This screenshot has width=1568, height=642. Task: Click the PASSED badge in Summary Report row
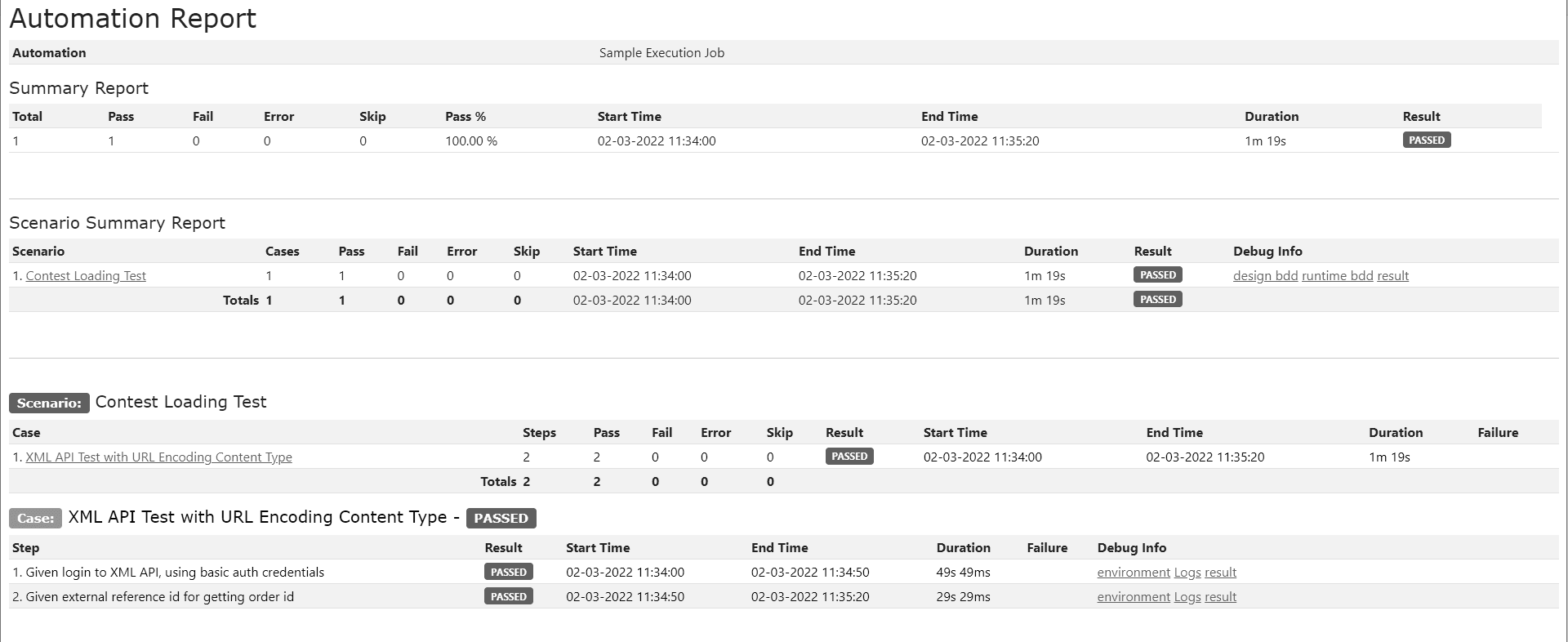pyautogui.click(x=1426, y=140)
